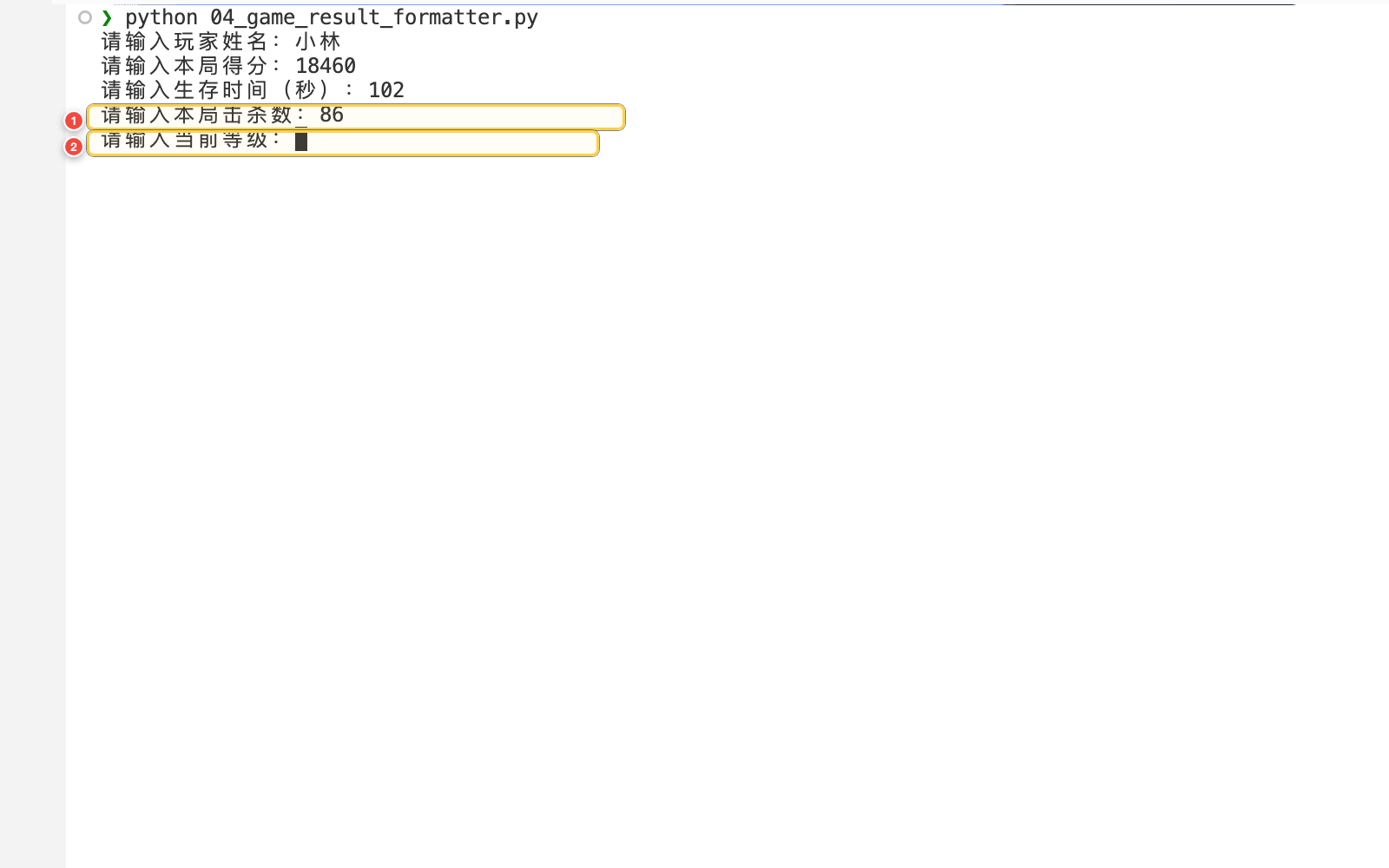Click the word python in the command
This screenshot has height=868, width=1389.
(161, 17)
